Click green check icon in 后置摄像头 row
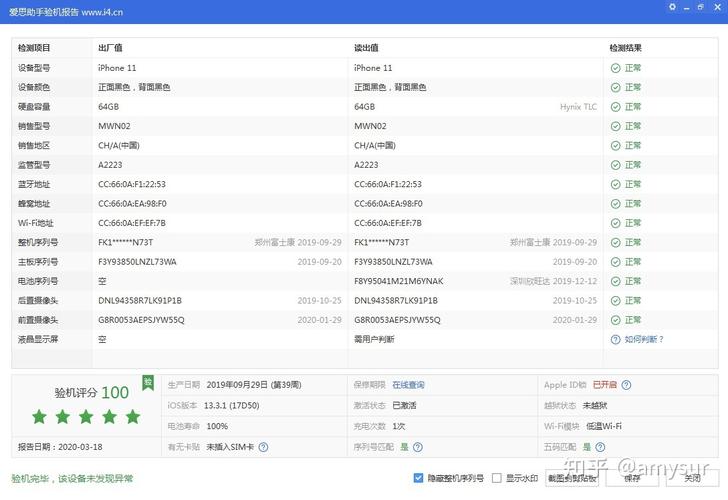This screenshot has width=728, height=500. click(616, 301)
